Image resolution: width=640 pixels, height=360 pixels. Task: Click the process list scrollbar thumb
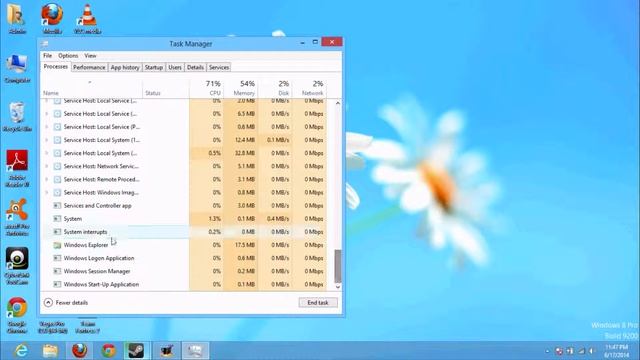[338, 266]
